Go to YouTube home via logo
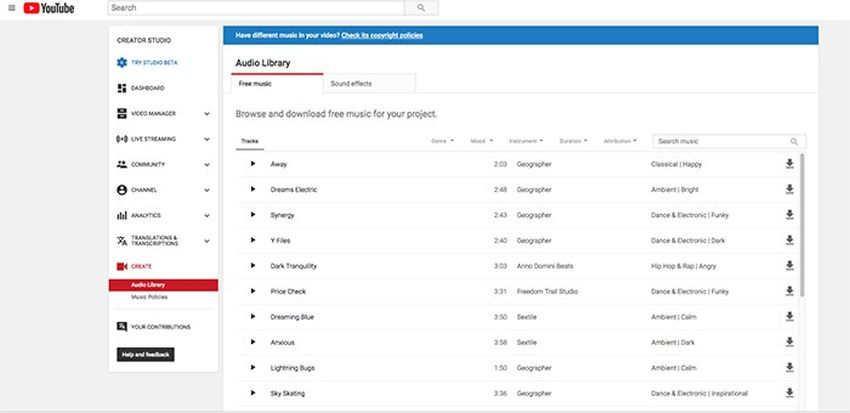850x413 pixels. [x=49, y=8]
